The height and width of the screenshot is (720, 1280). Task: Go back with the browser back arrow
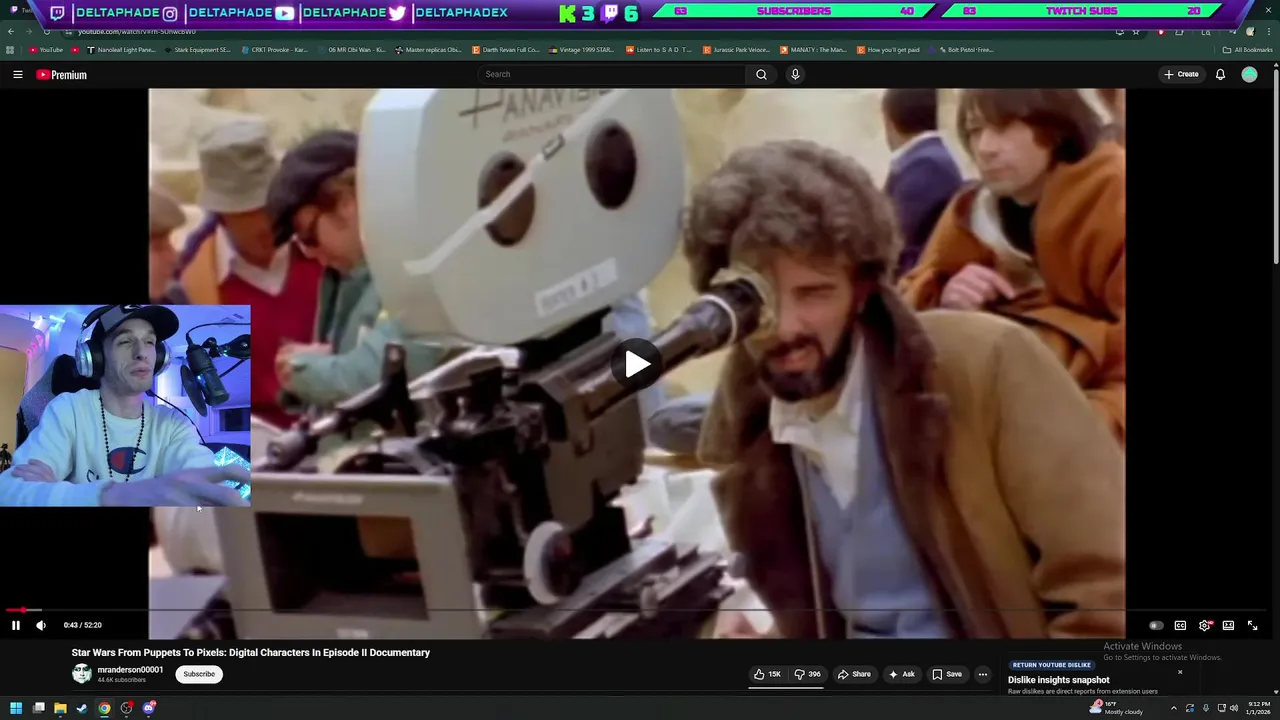point(10,32)
